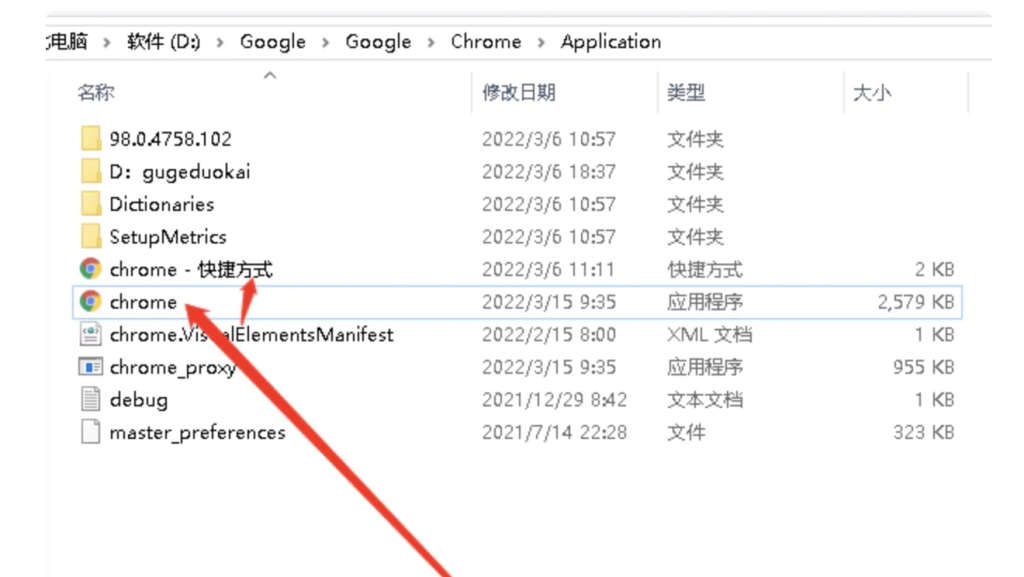Expand the chevron after the second Google
The image size is (1024, 577).
coord(431,42)
